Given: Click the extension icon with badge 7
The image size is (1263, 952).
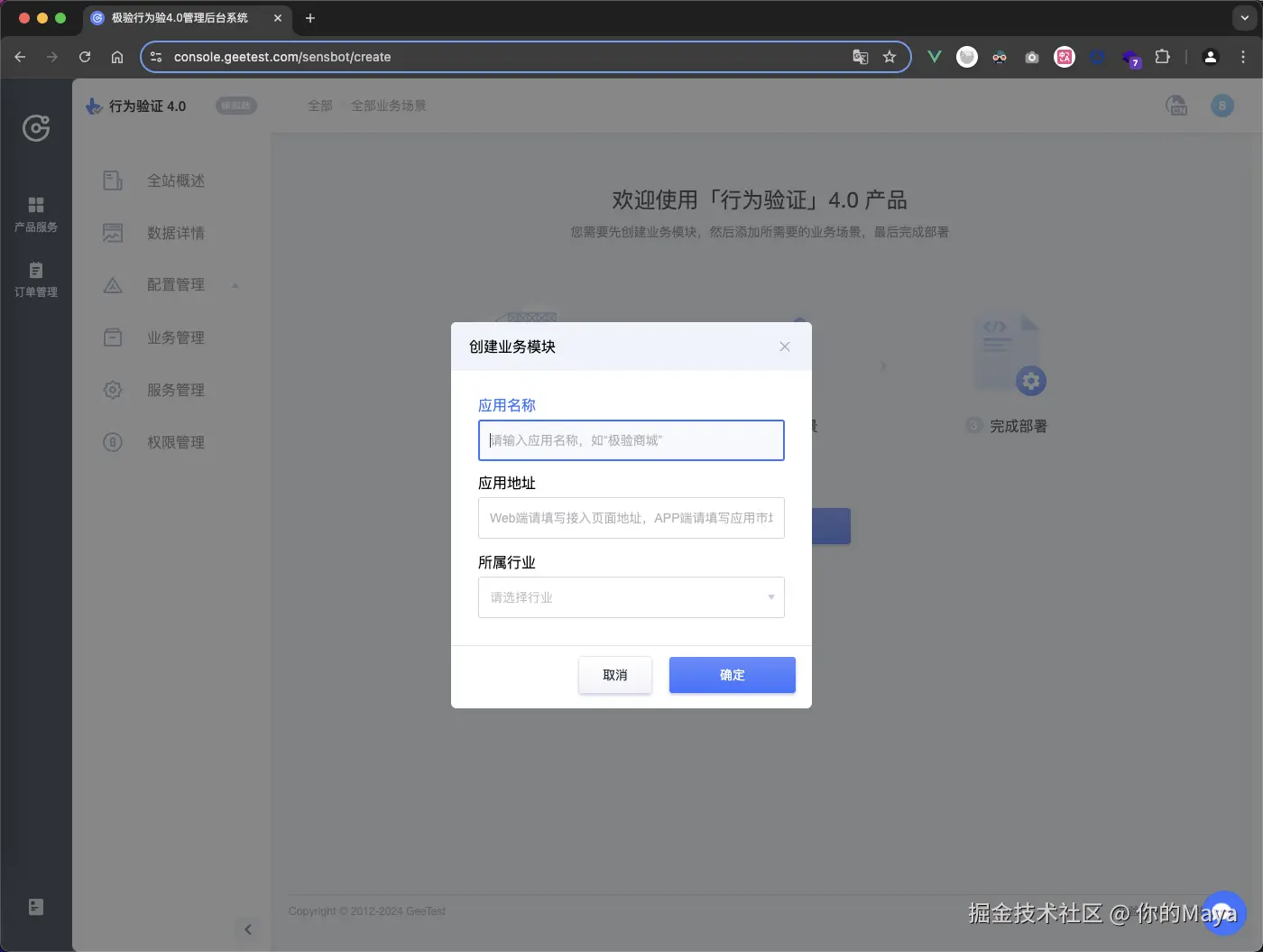Looking at the screenshot, I should point(1130,59).
